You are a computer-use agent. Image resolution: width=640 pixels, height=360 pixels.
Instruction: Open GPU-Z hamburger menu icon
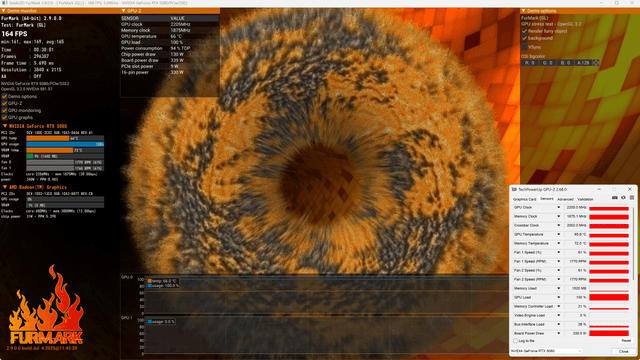coord(631,198)
